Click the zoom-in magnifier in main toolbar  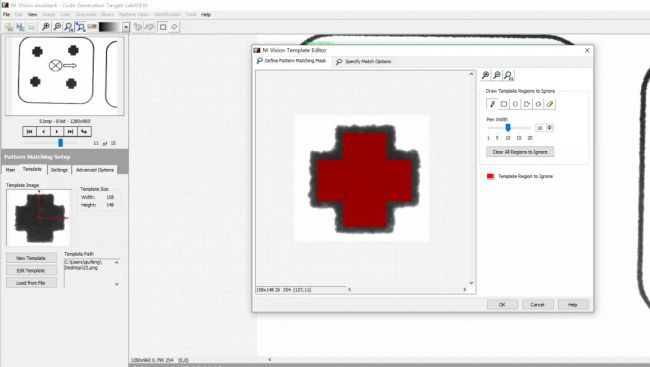[x=46, y=27]
